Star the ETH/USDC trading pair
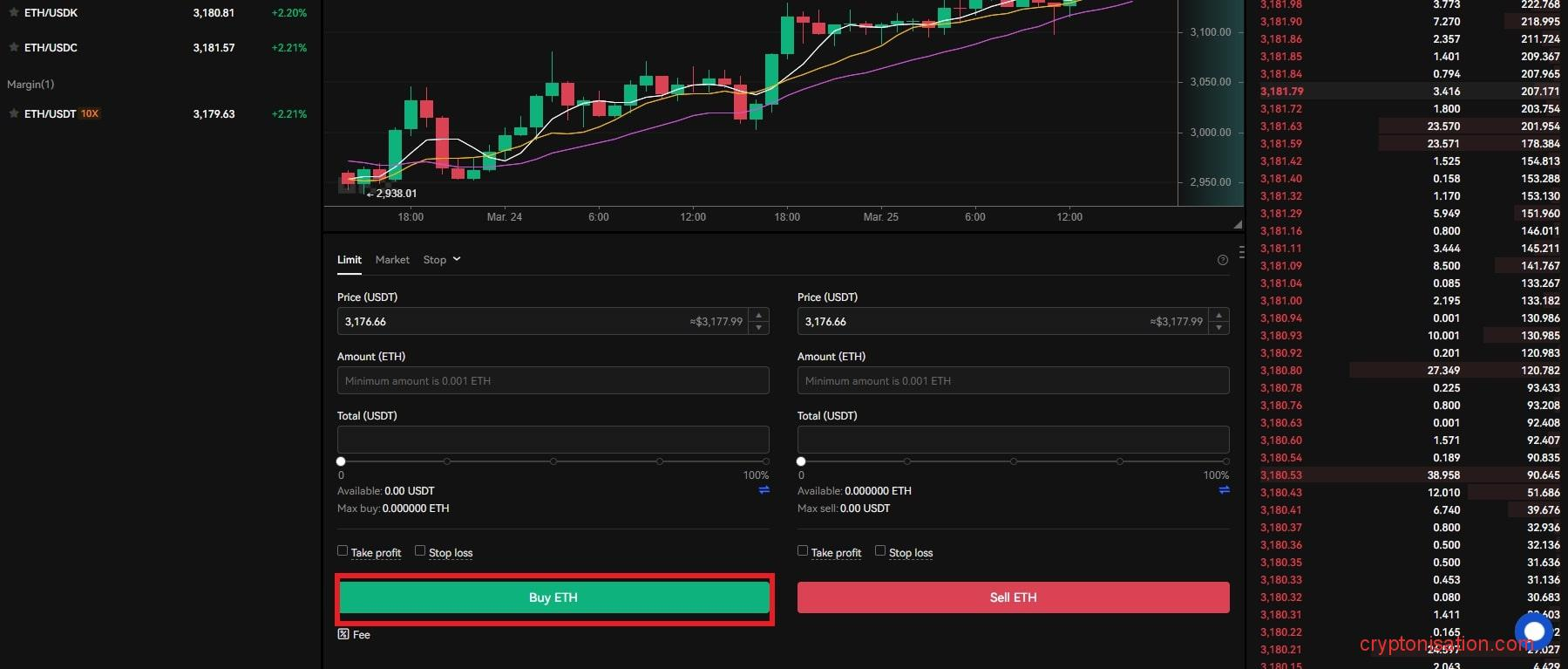1568x669 pixels. point(14,47)
